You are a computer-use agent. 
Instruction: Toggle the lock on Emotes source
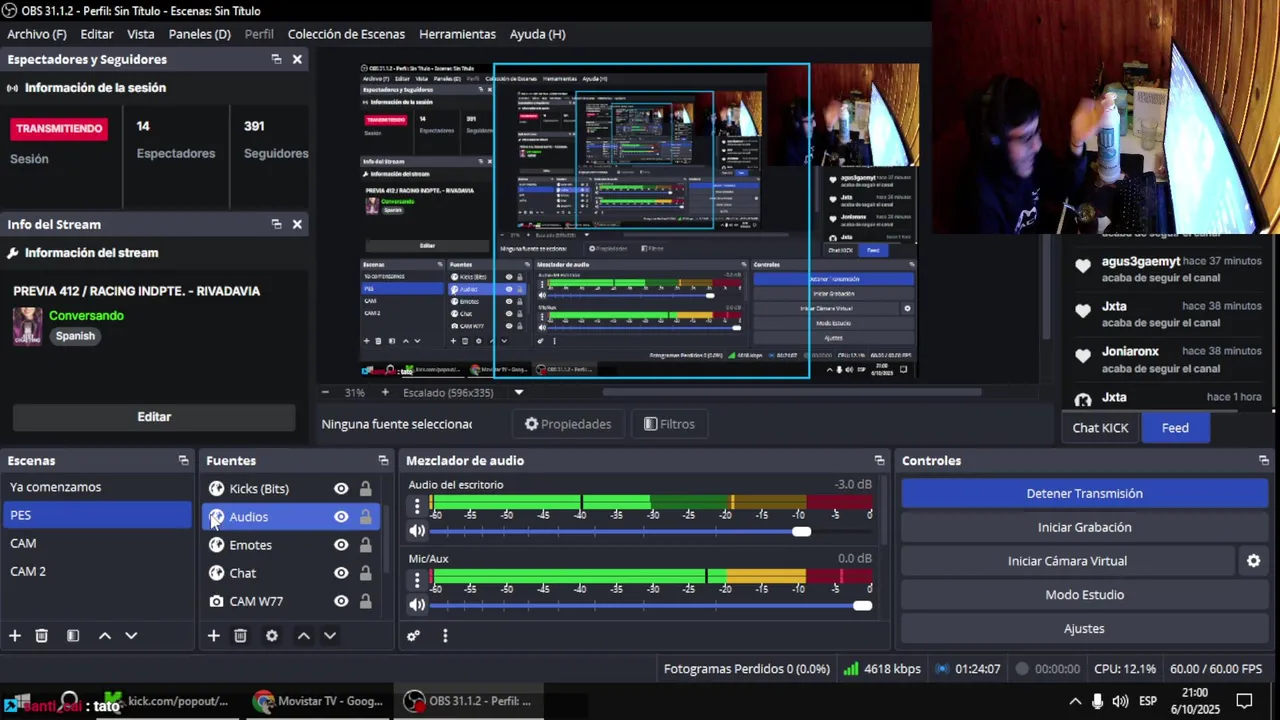point(365,545)
